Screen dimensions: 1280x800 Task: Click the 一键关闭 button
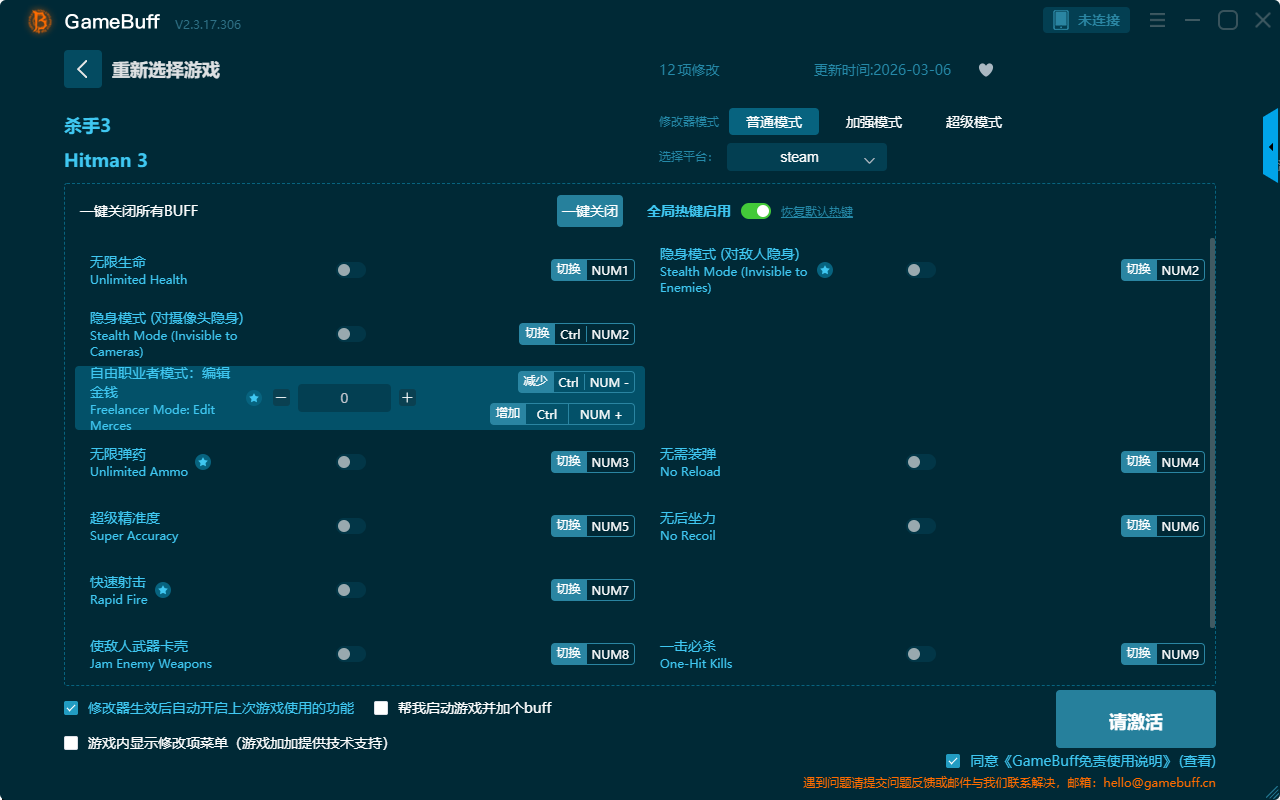(x=589, y=211)
